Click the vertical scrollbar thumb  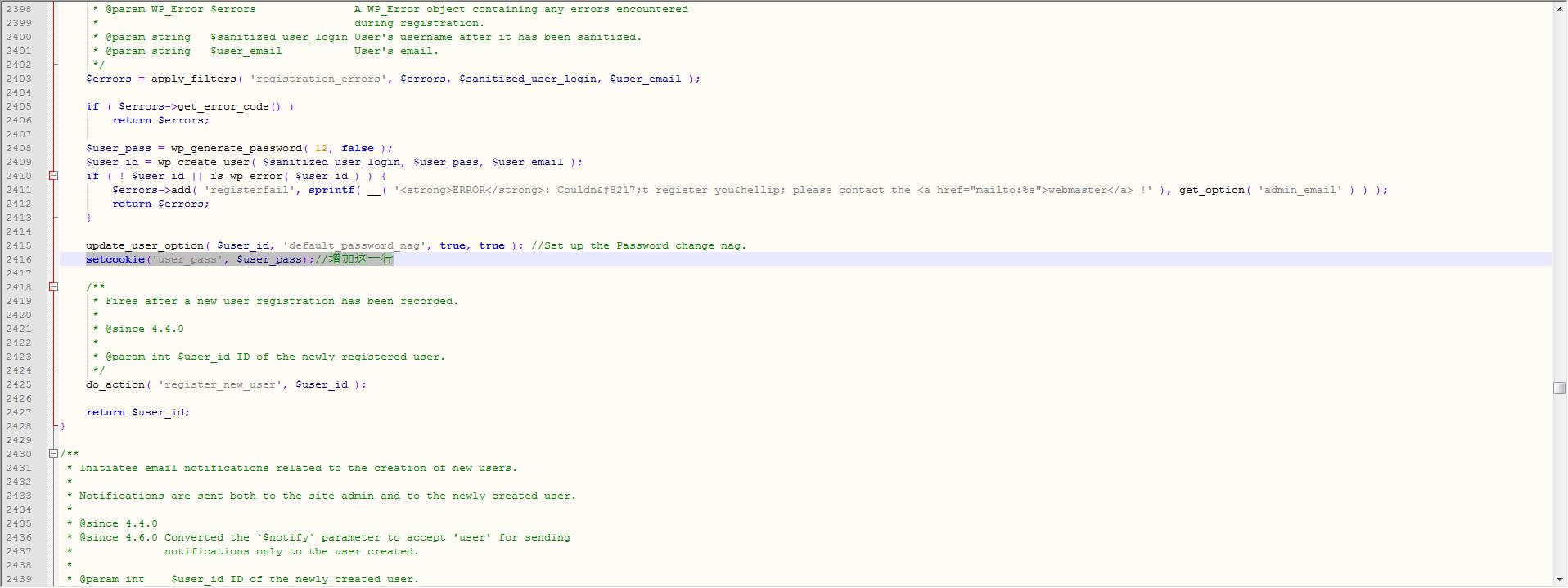coord(1559,388)
